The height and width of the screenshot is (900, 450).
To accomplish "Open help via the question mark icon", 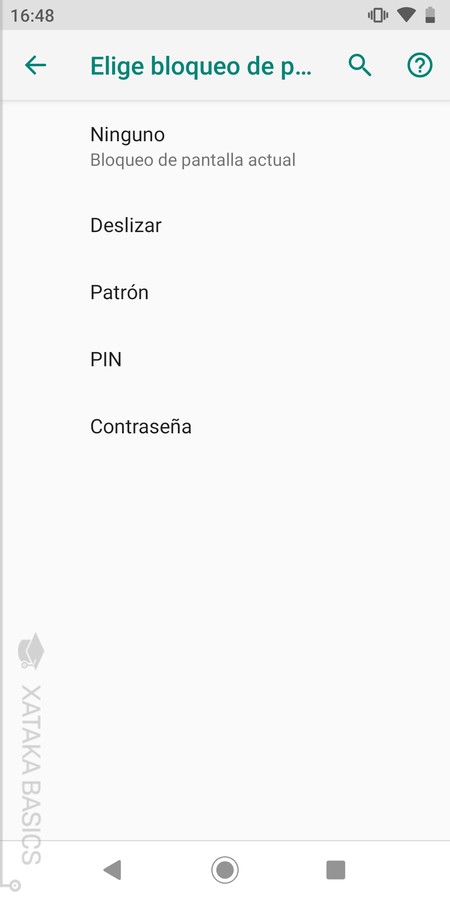I will click(420, 66).
